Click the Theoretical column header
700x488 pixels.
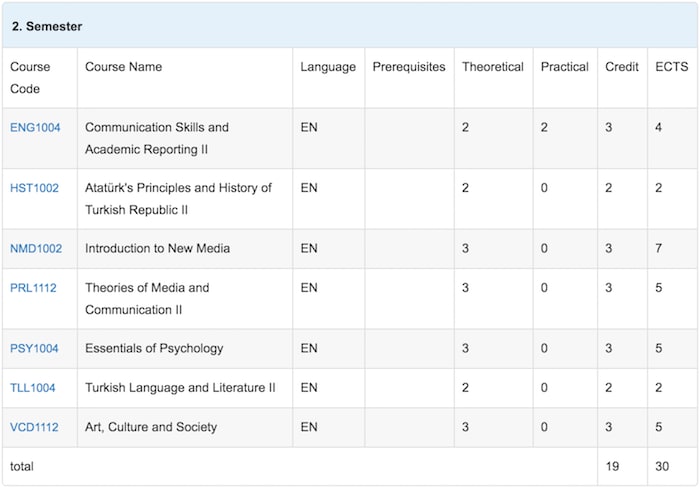pos(493,67)
